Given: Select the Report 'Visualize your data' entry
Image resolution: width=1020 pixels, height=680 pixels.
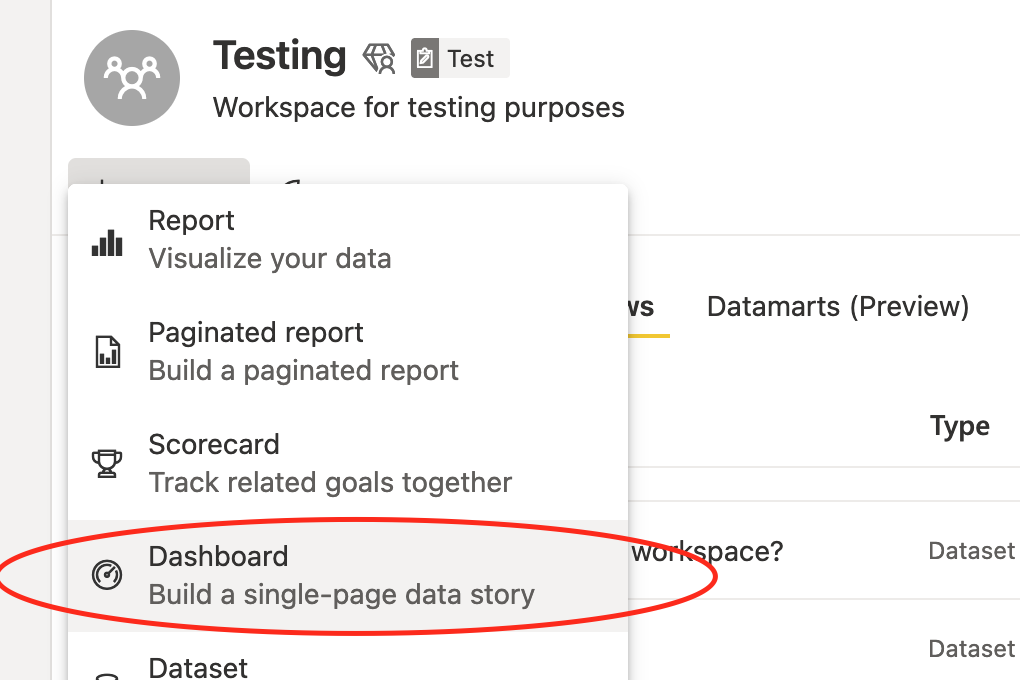Looking at the screenshot, I should coord(348,239).
